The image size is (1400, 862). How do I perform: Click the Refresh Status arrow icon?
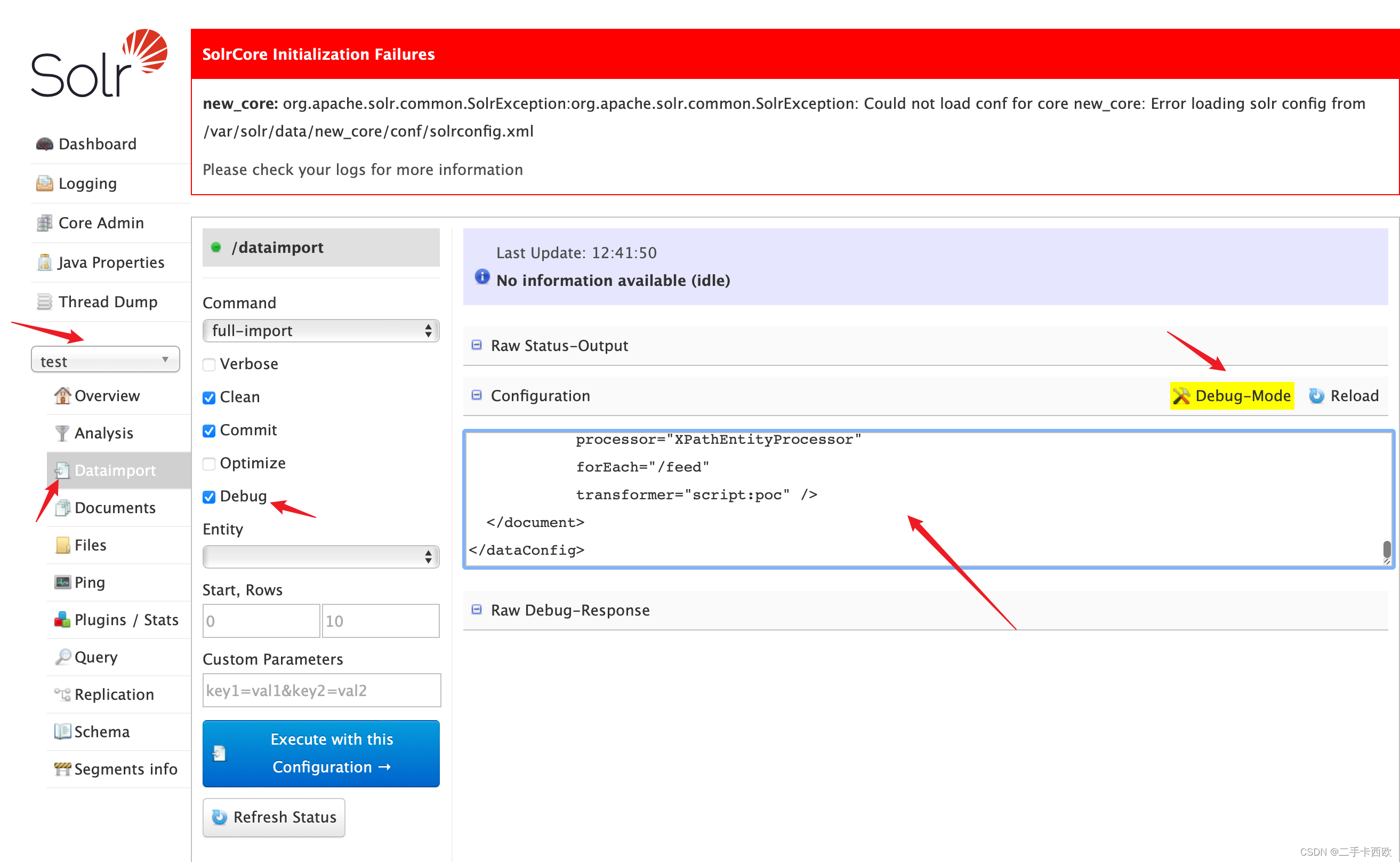click(x=219, y=817)
